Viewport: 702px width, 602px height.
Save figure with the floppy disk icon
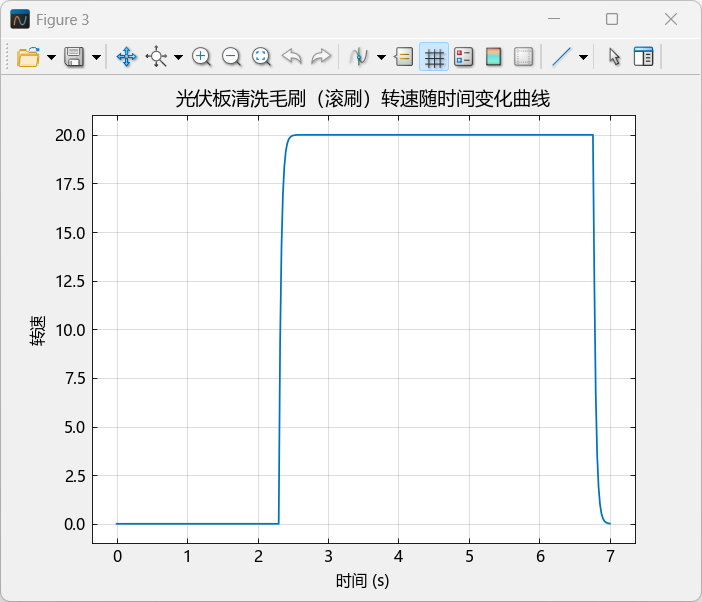coord(74,57)
